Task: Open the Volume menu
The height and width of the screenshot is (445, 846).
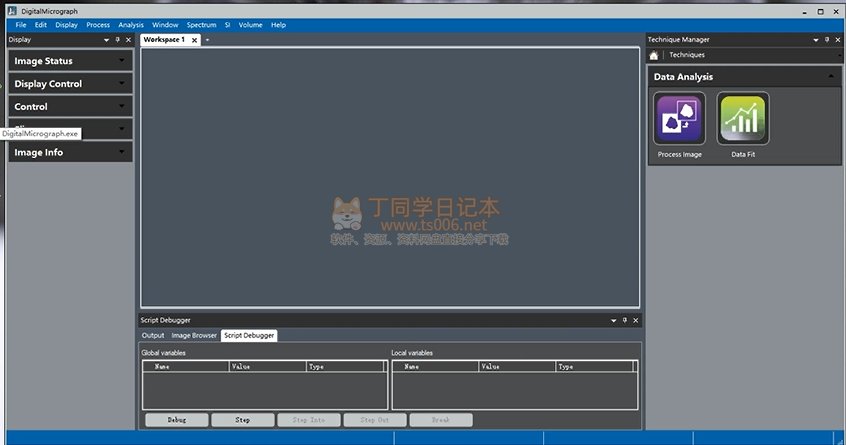Action: (250, 25)
